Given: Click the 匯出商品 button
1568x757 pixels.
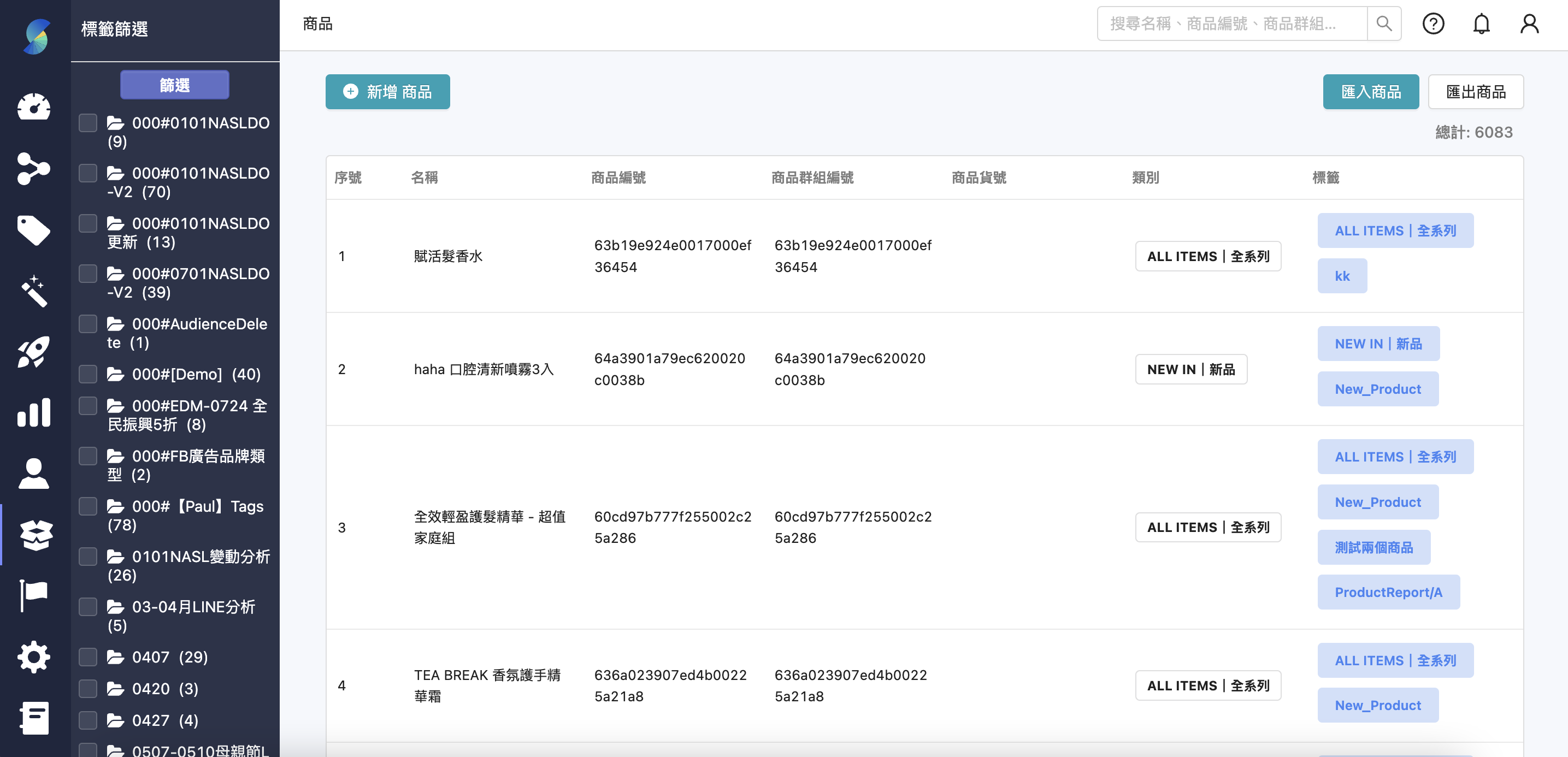Looking at the screenshot, I should click(x=1476, y=91).
